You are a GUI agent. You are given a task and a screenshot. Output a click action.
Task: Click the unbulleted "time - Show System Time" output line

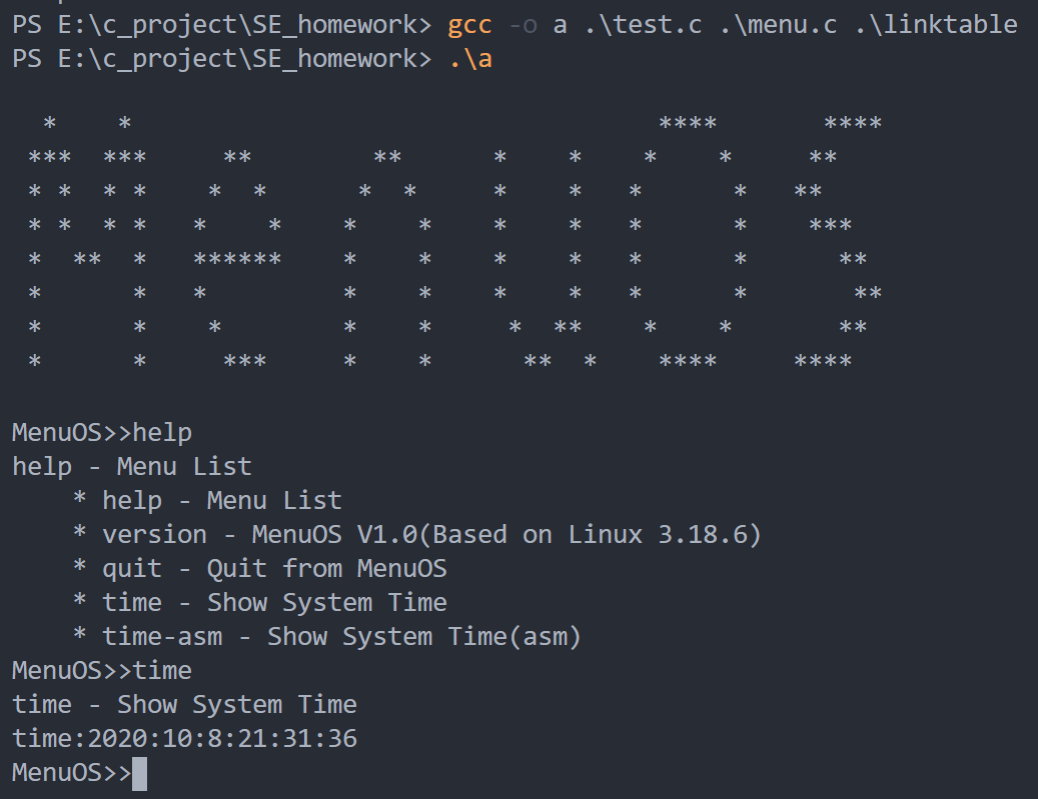184,705
